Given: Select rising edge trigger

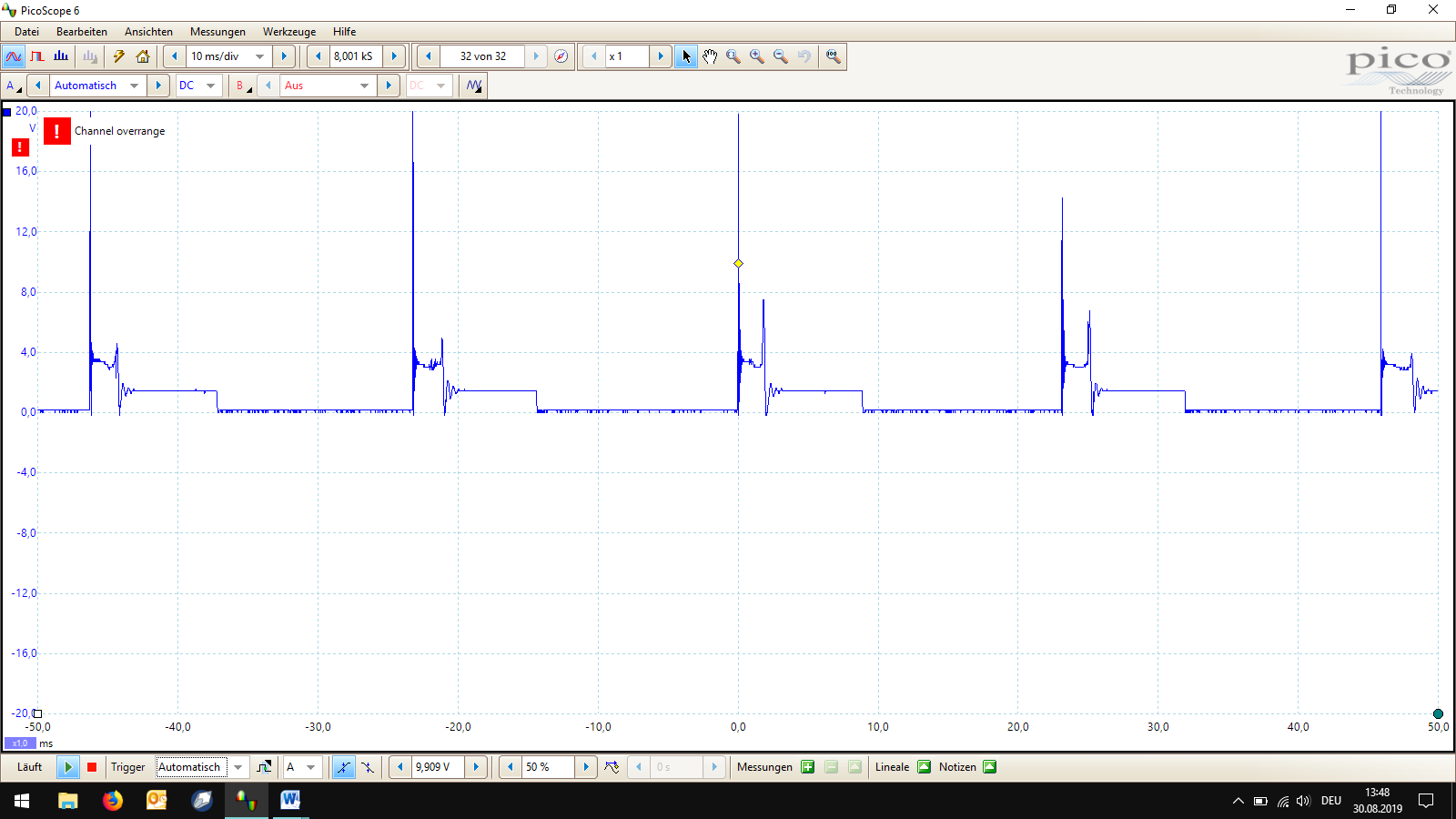Looking at the screenshot, I should point(343,767).
